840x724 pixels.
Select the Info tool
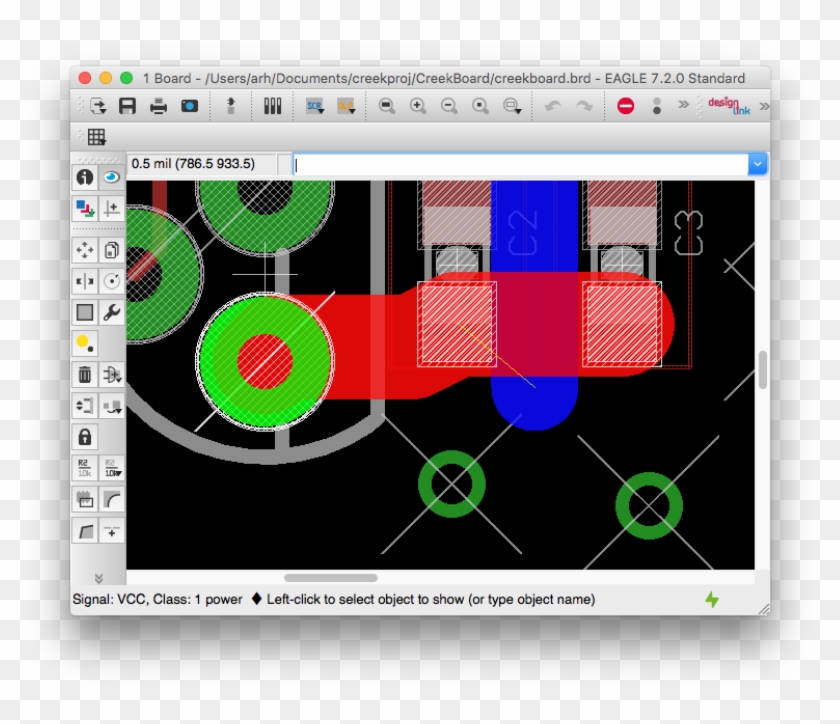coord(85,178)
